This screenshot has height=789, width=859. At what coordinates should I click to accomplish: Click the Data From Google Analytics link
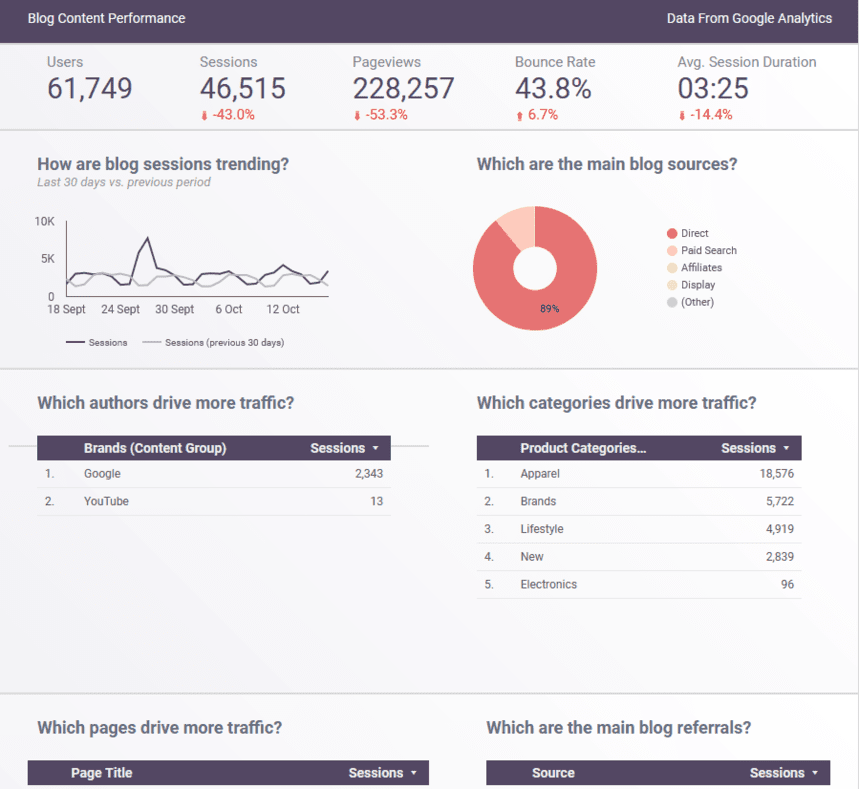point(750,18)
